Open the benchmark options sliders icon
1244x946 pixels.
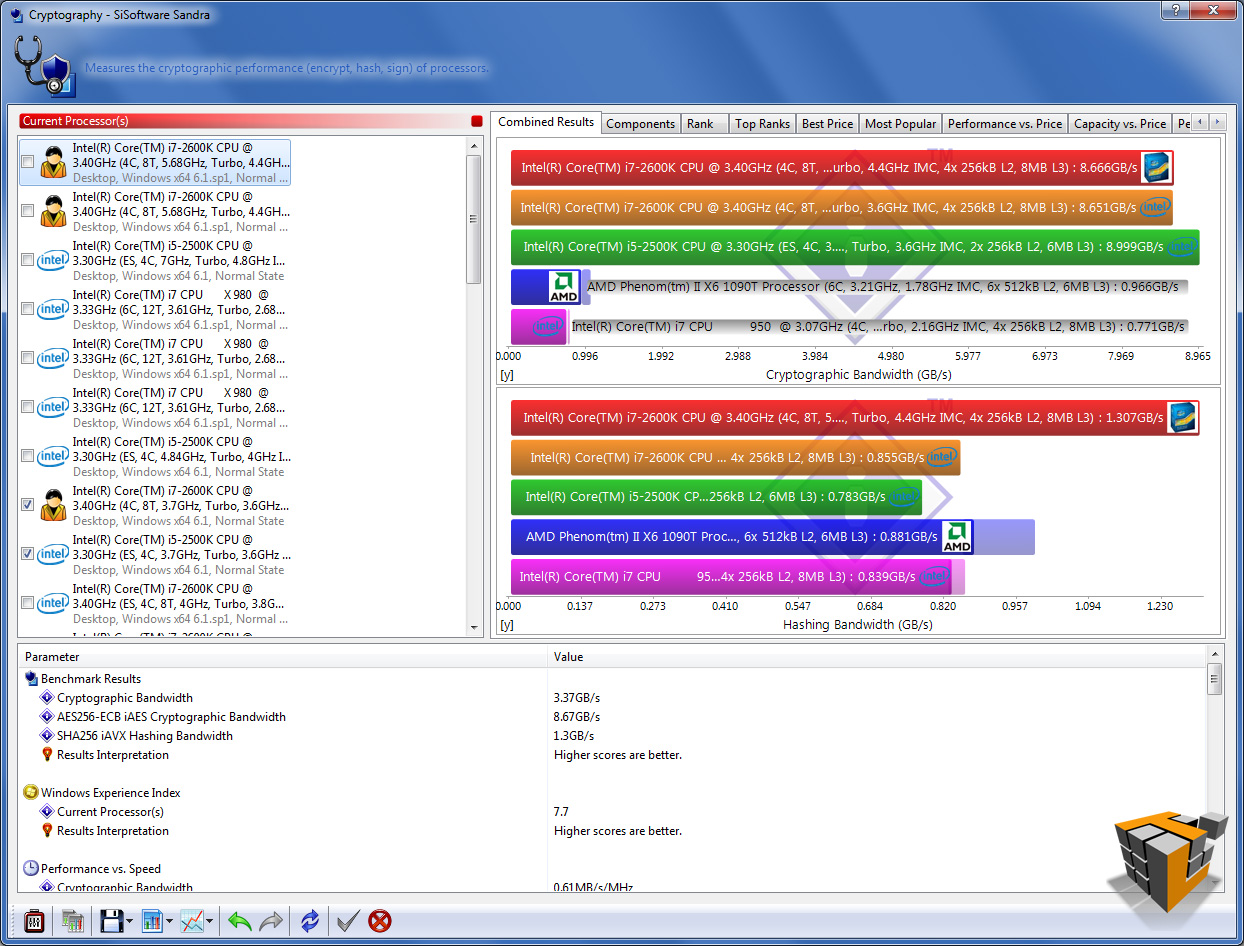33,920
